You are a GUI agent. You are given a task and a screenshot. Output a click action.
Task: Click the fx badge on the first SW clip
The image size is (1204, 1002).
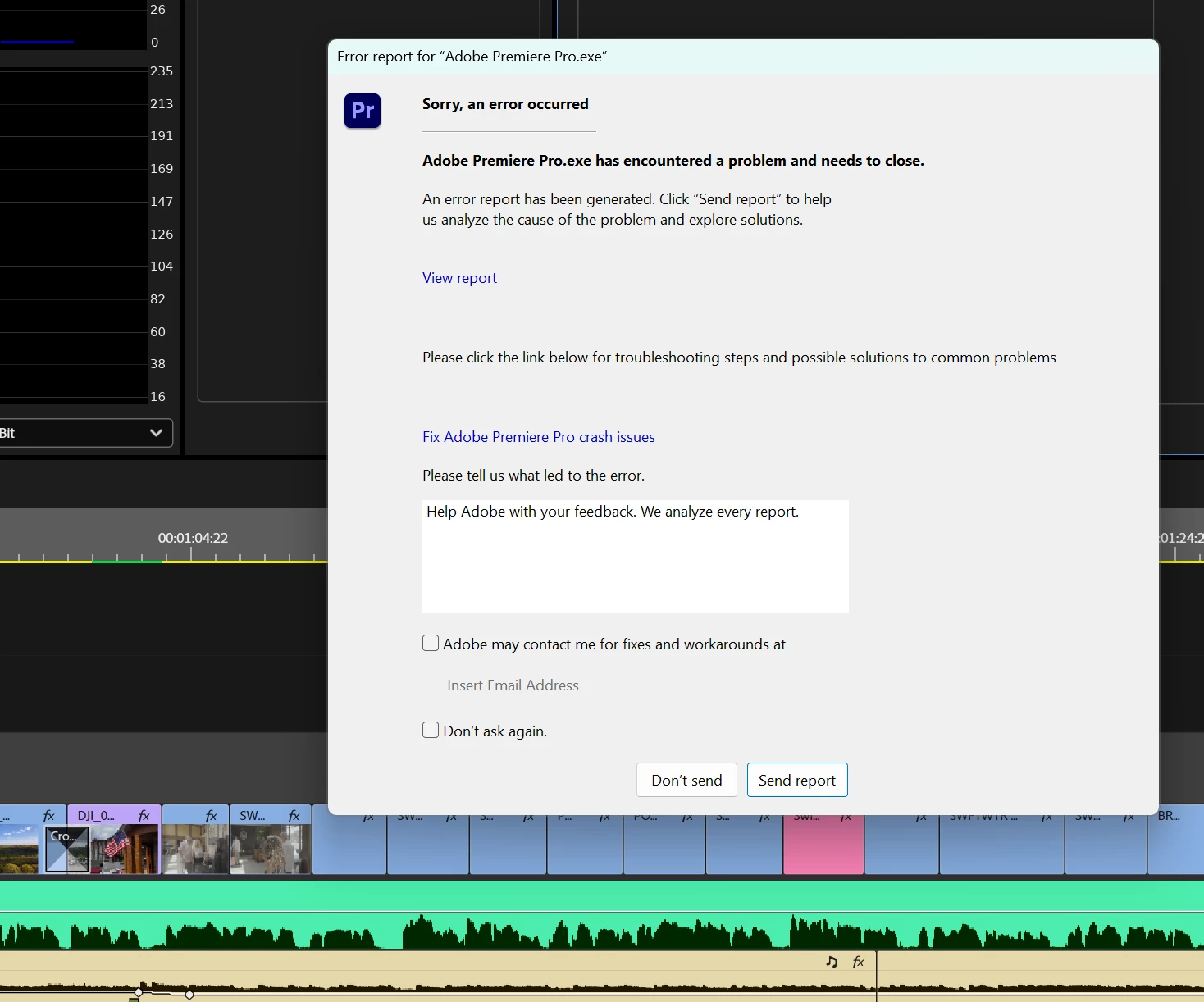(x=294, y=816)
